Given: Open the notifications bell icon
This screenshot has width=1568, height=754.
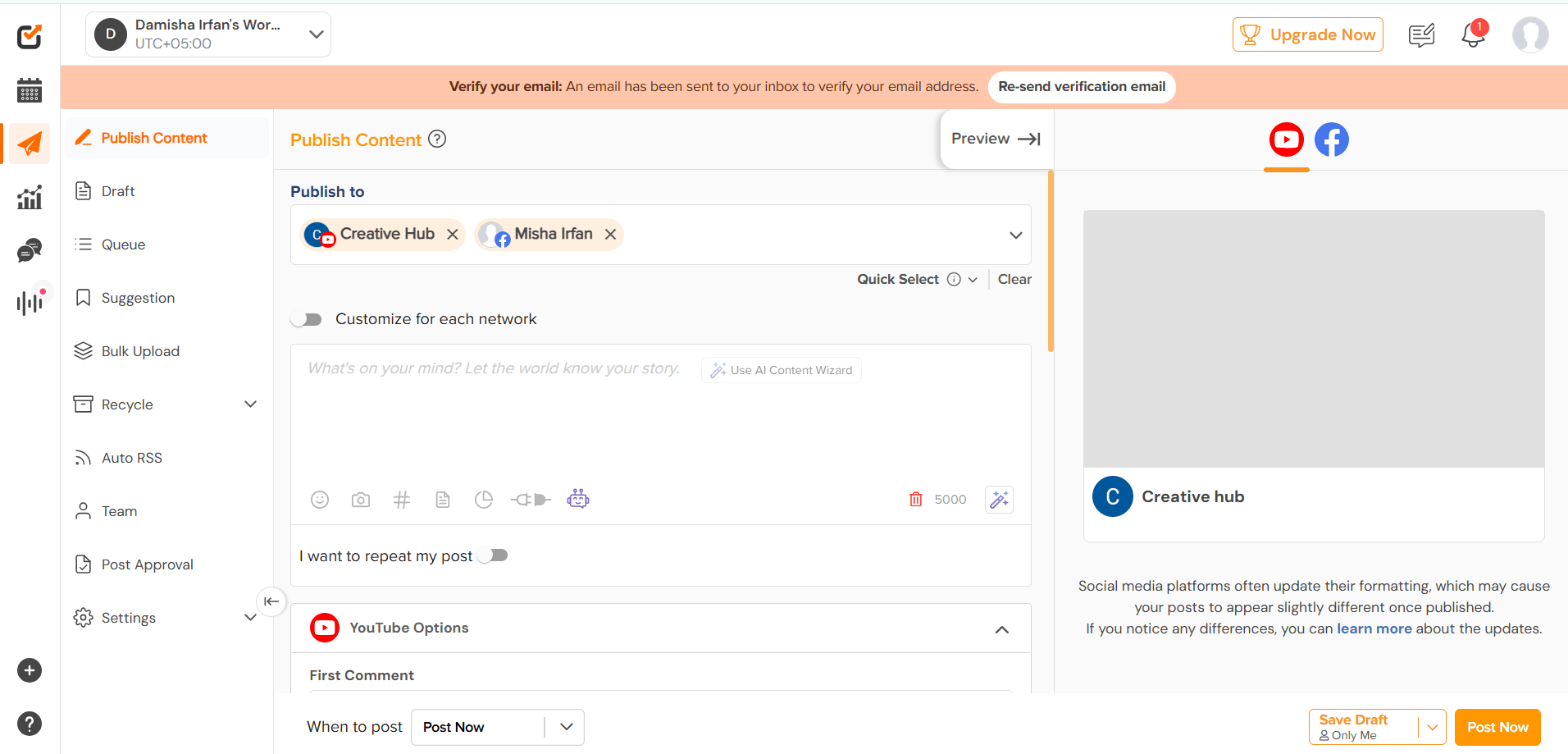Looking at the screenshot, I should (x=1474, y=35).
